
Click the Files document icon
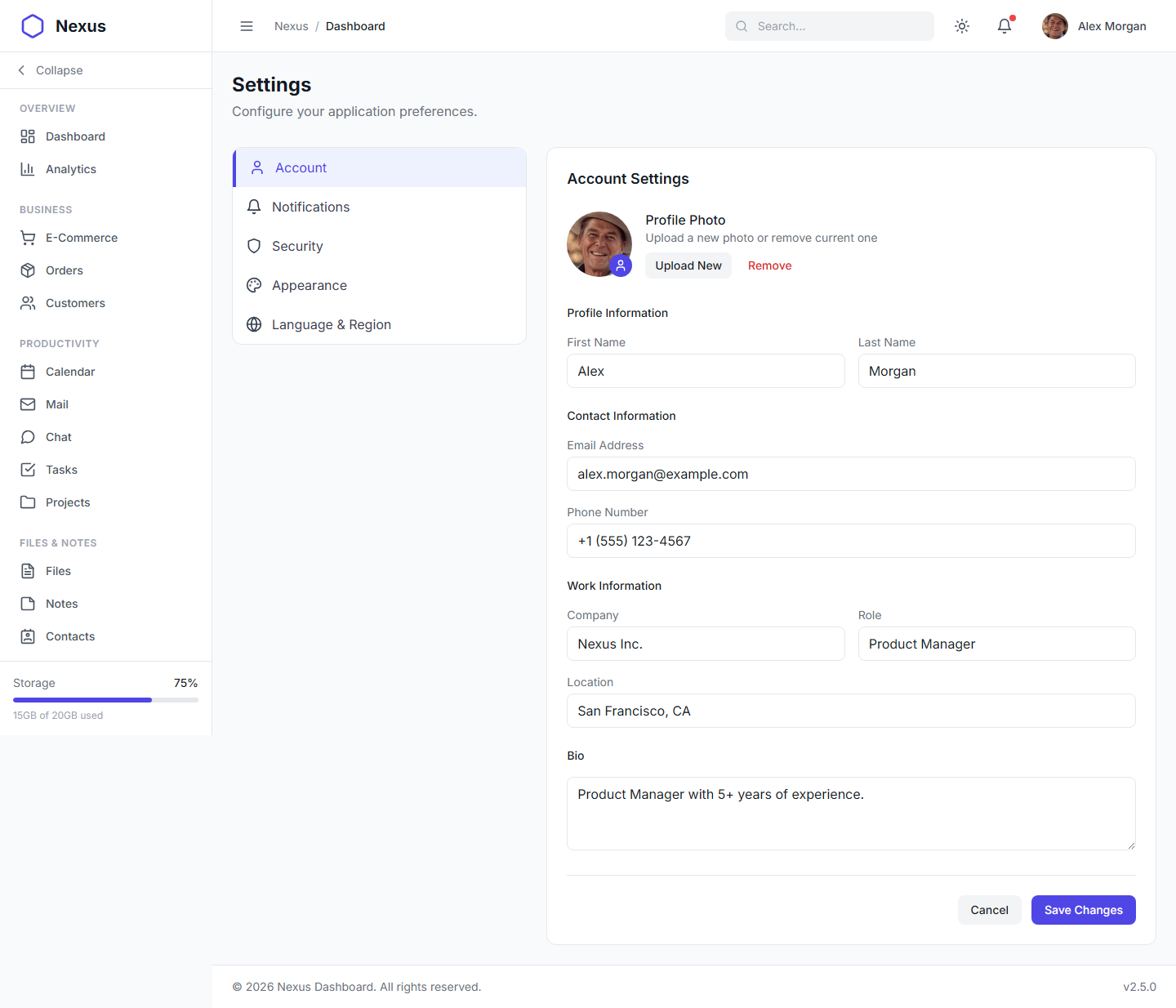(28, 571)
